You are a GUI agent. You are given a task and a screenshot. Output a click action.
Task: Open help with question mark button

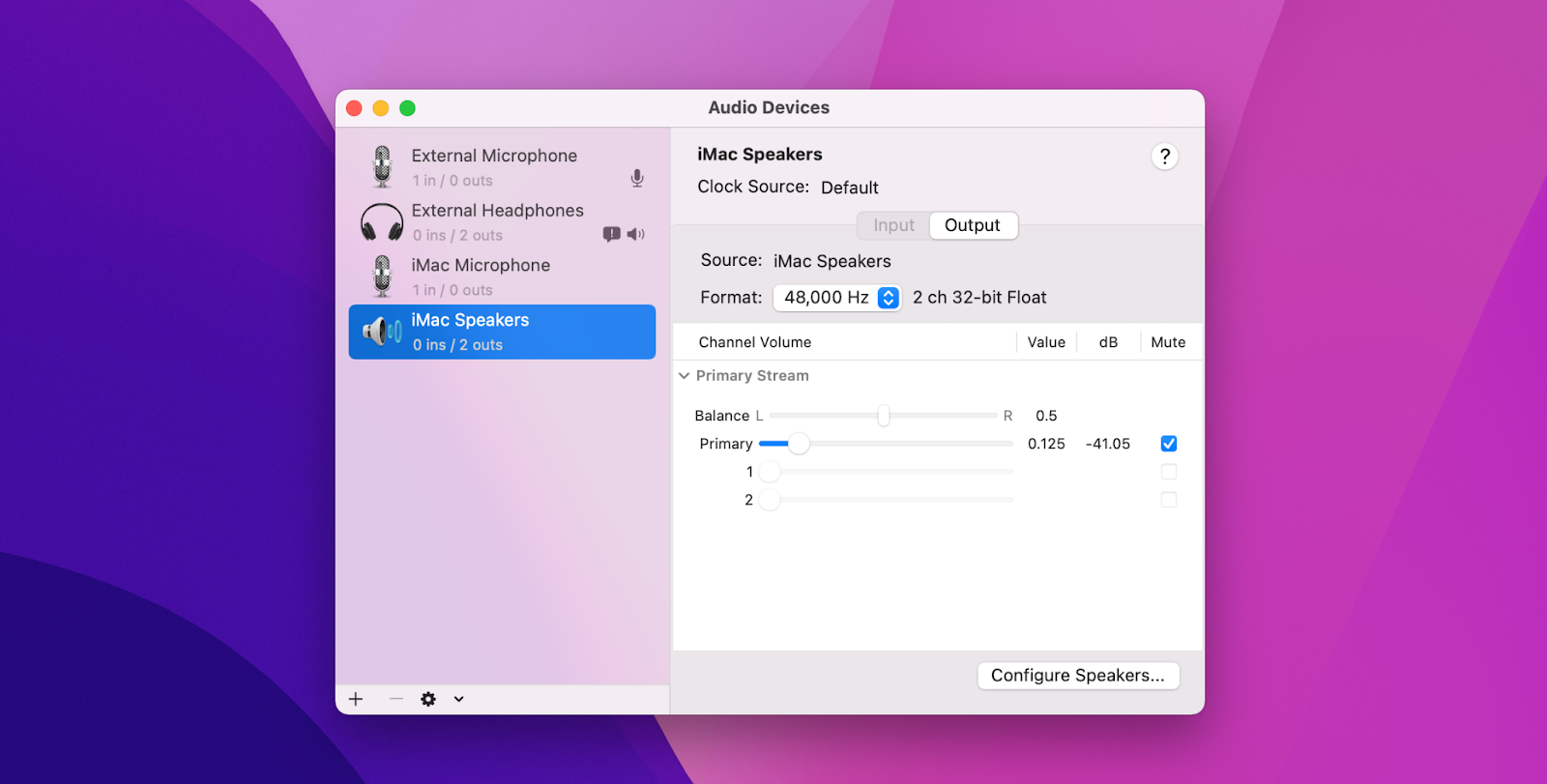pos(1165,157)
